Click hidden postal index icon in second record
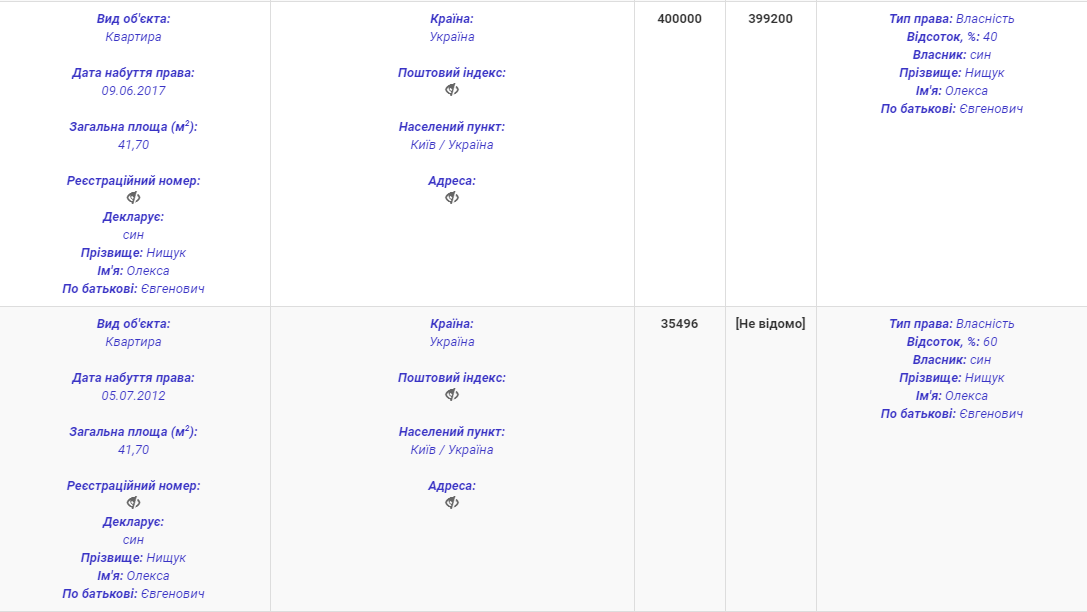 (452, 394)
